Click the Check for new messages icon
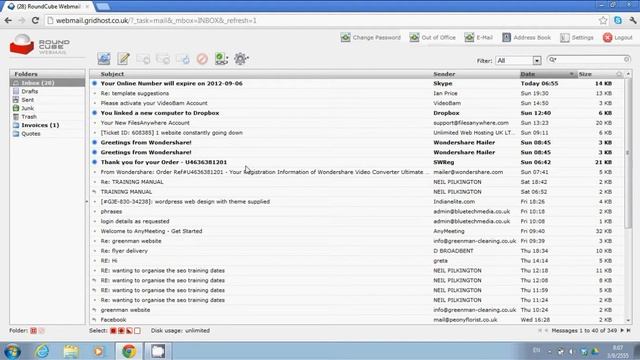The image size is (640, 360). pos(104,59)
